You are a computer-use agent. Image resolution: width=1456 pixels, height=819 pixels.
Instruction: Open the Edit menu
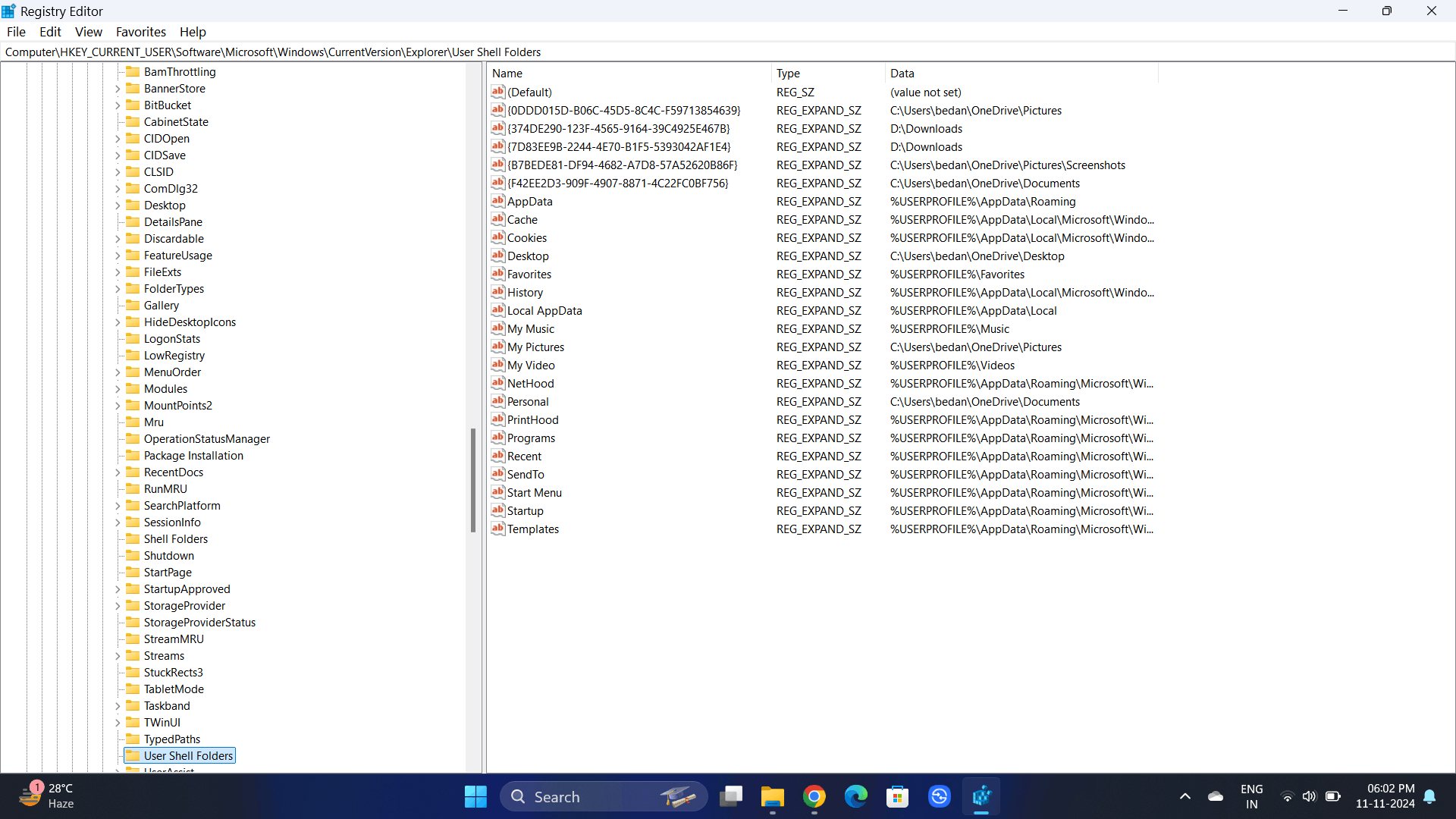(x=50, y=32)
